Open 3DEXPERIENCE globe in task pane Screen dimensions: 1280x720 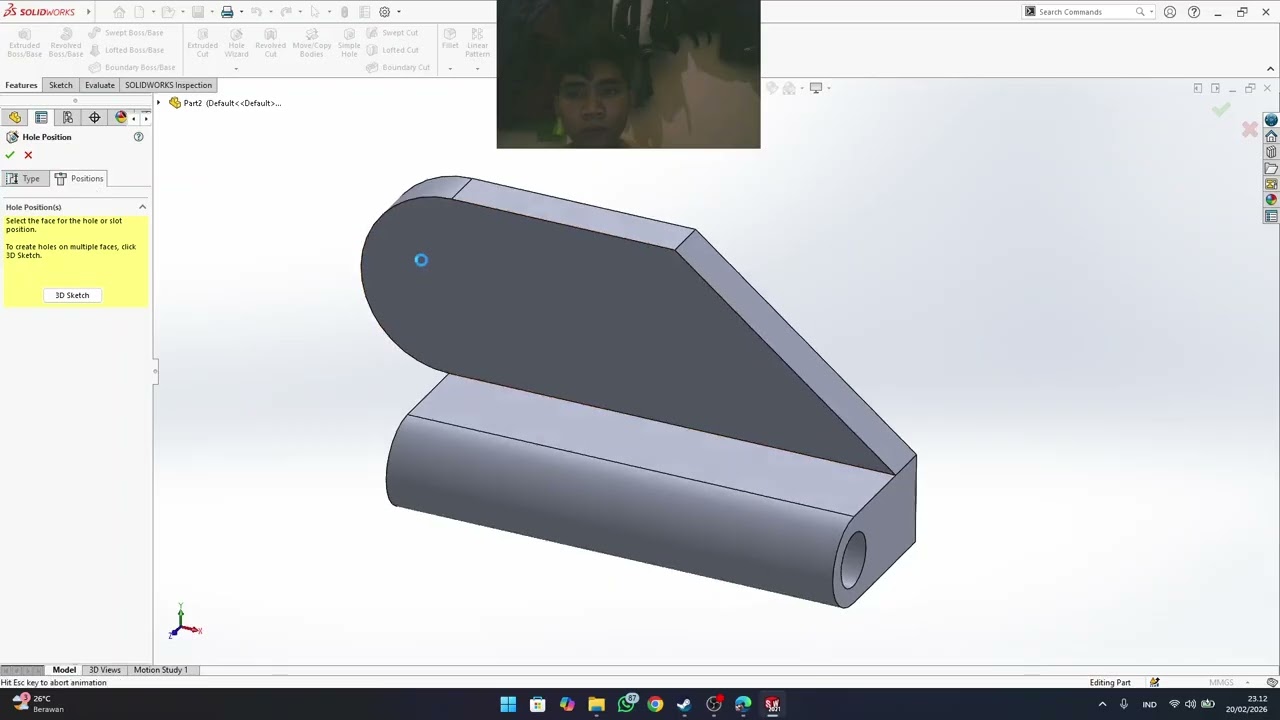1271,121
